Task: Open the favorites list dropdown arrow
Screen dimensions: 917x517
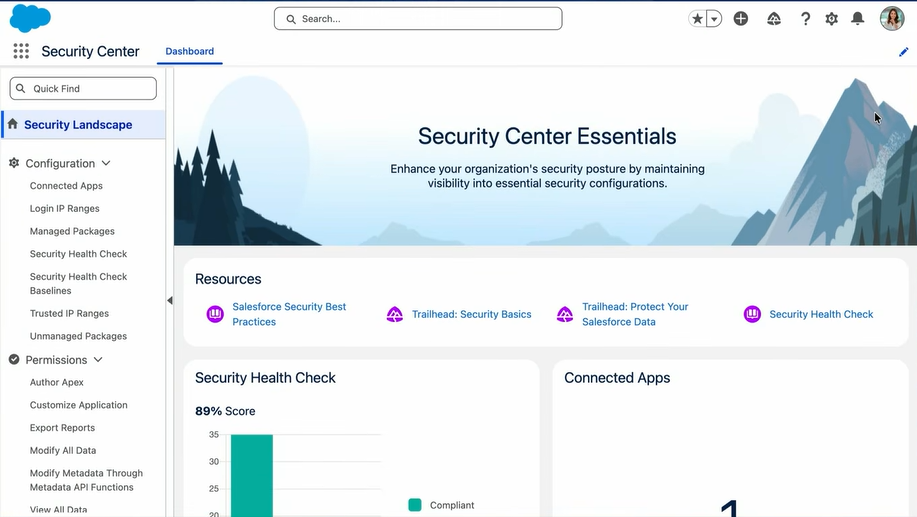Action: pyautogui.click(x=714, y=19)
